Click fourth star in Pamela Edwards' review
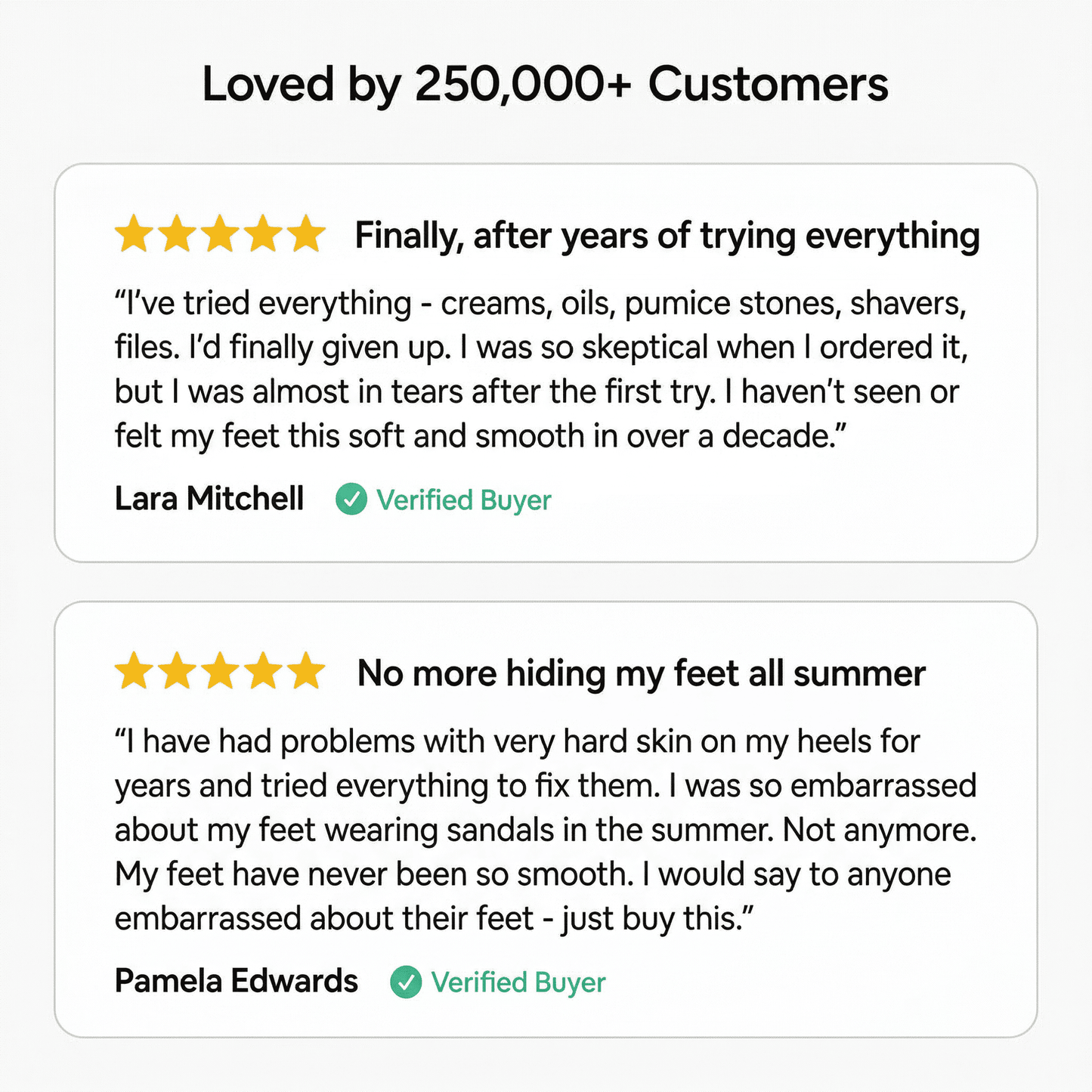This screenshot has width=1092, height=1092. click(x=263, y=671)
